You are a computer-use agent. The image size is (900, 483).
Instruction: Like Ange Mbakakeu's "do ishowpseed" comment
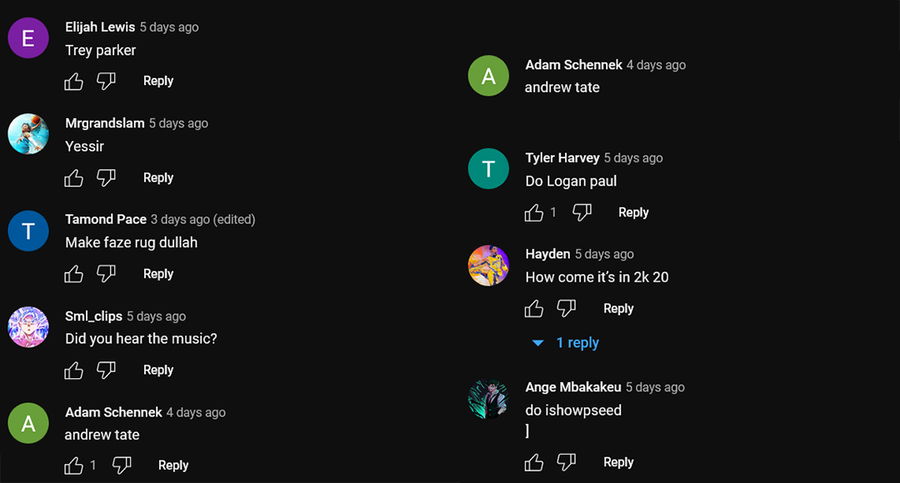pos(534,462)
